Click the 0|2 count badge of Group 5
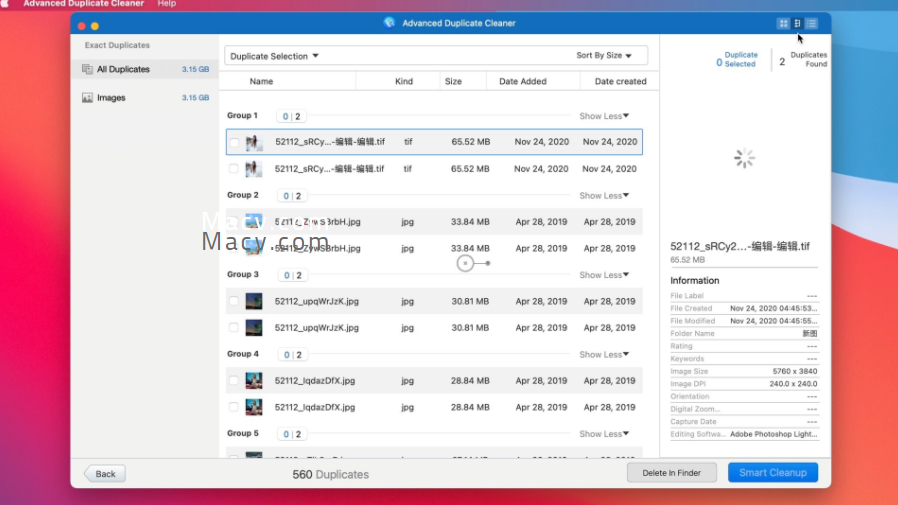The height and width of the screenshot is (505, 898). click(x=292, y=434)
